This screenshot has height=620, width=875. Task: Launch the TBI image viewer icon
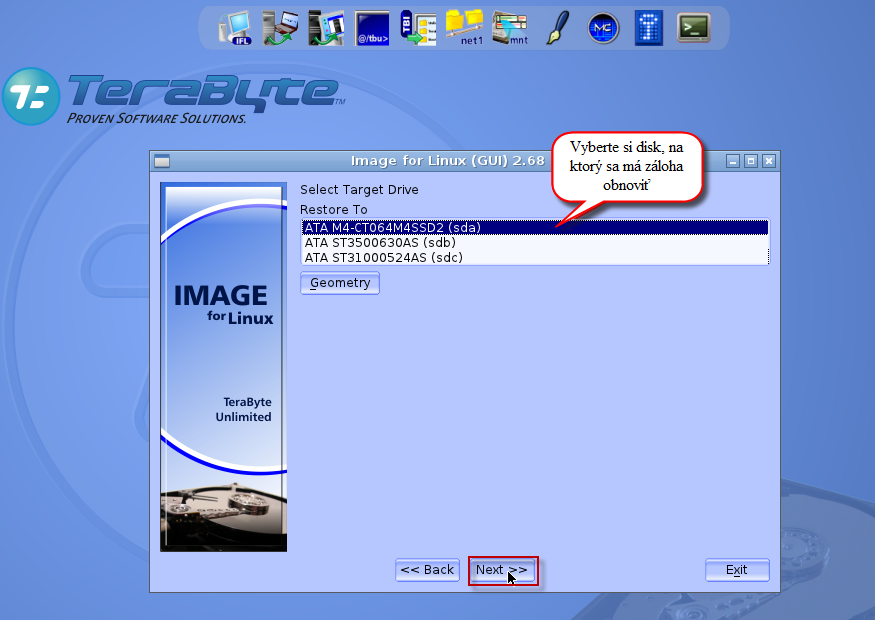(418, 28)
